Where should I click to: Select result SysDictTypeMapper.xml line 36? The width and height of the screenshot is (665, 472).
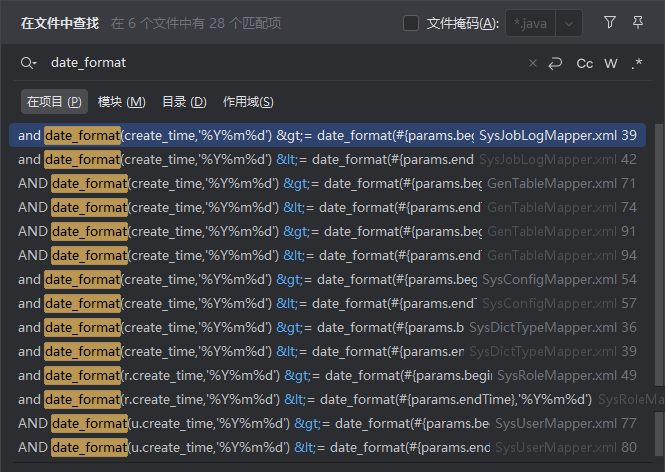[x=327, y=327]
